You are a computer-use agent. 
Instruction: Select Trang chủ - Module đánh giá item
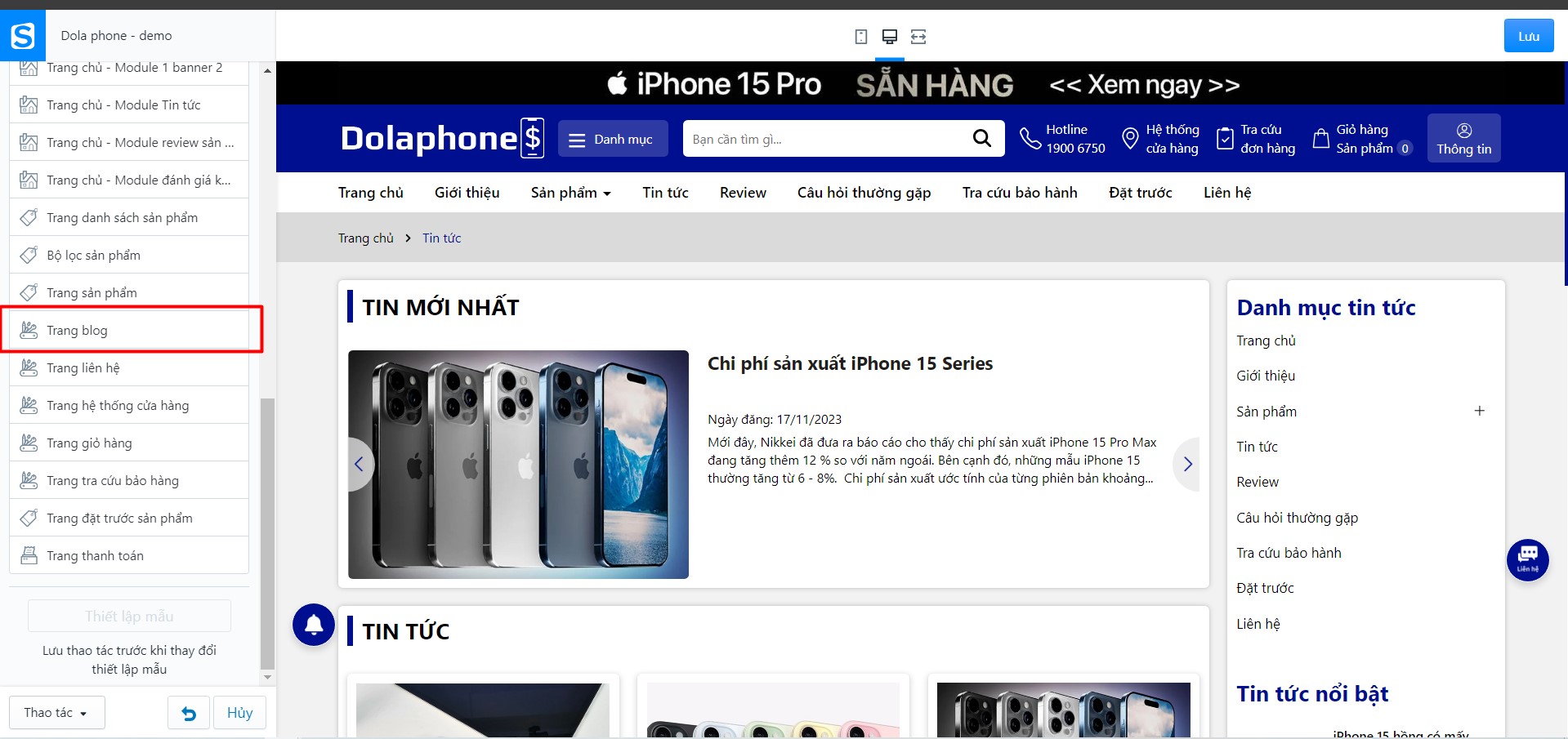coord(129,180)
